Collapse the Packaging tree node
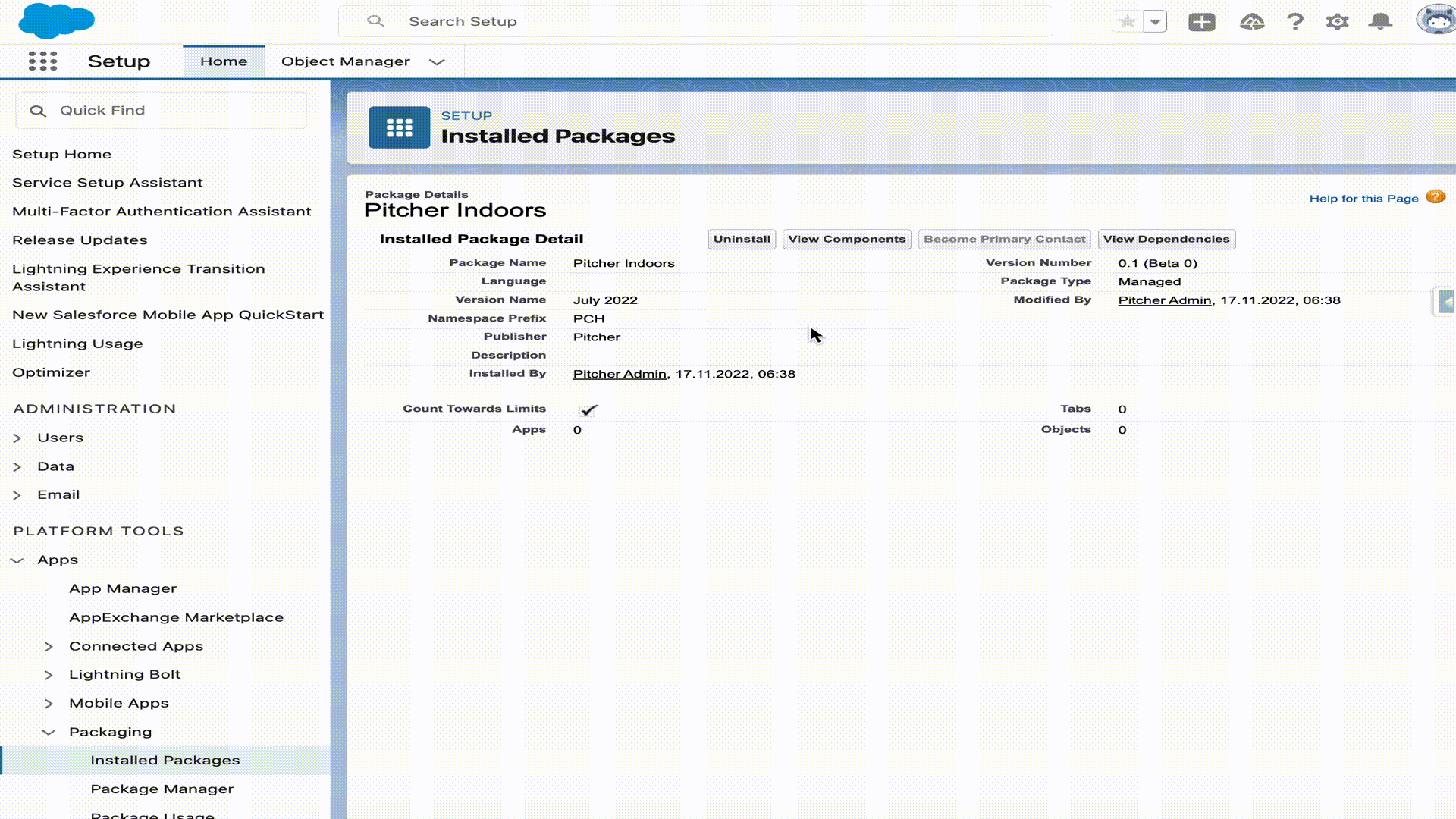This screenshot has width=1456, height=819. pyautogui.click(x=49, y=733)
